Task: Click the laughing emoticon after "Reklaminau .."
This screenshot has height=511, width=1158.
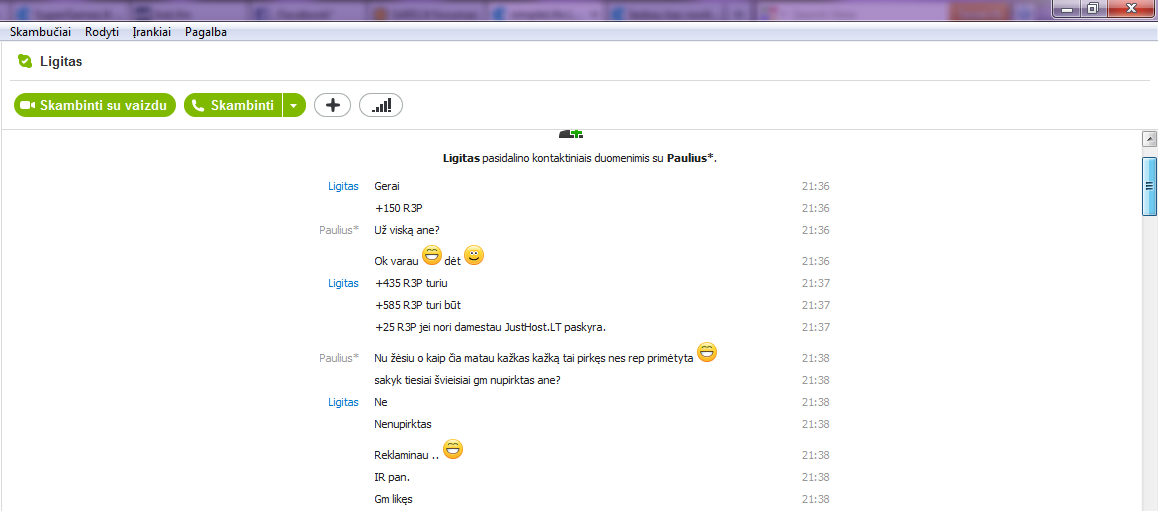Action: click(453, 449)
